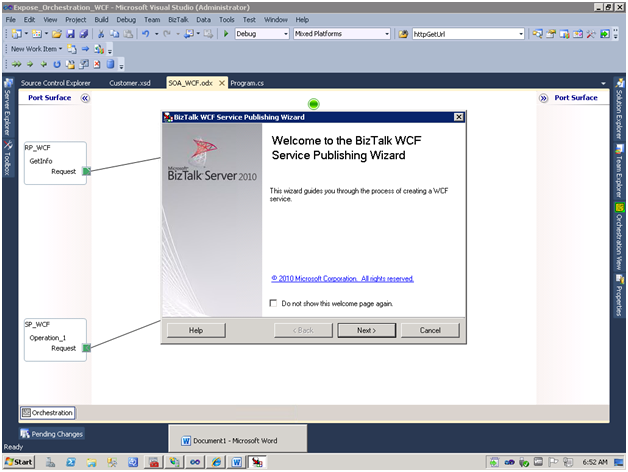Screen dimensions: 628x472
Task: Click the green Start Debugging arrow
Action: click(x=226, y=34)
